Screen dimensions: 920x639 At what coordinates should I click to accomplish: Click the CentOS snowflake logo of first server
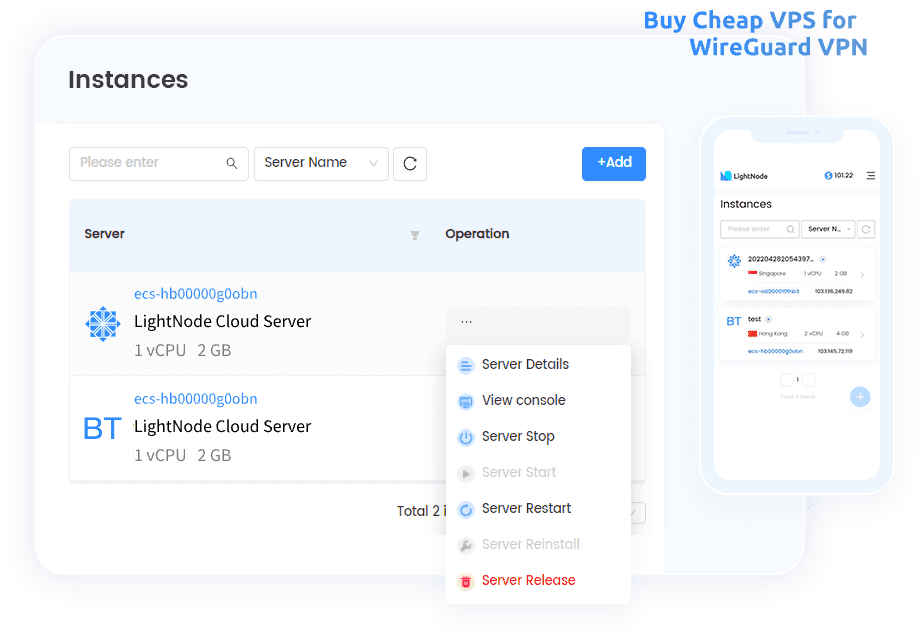coord(103,323)
